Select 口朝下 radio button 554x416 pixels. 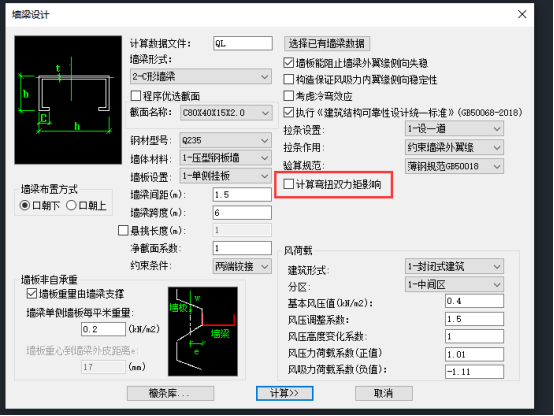pyautogui.click(x=24, y=205)
